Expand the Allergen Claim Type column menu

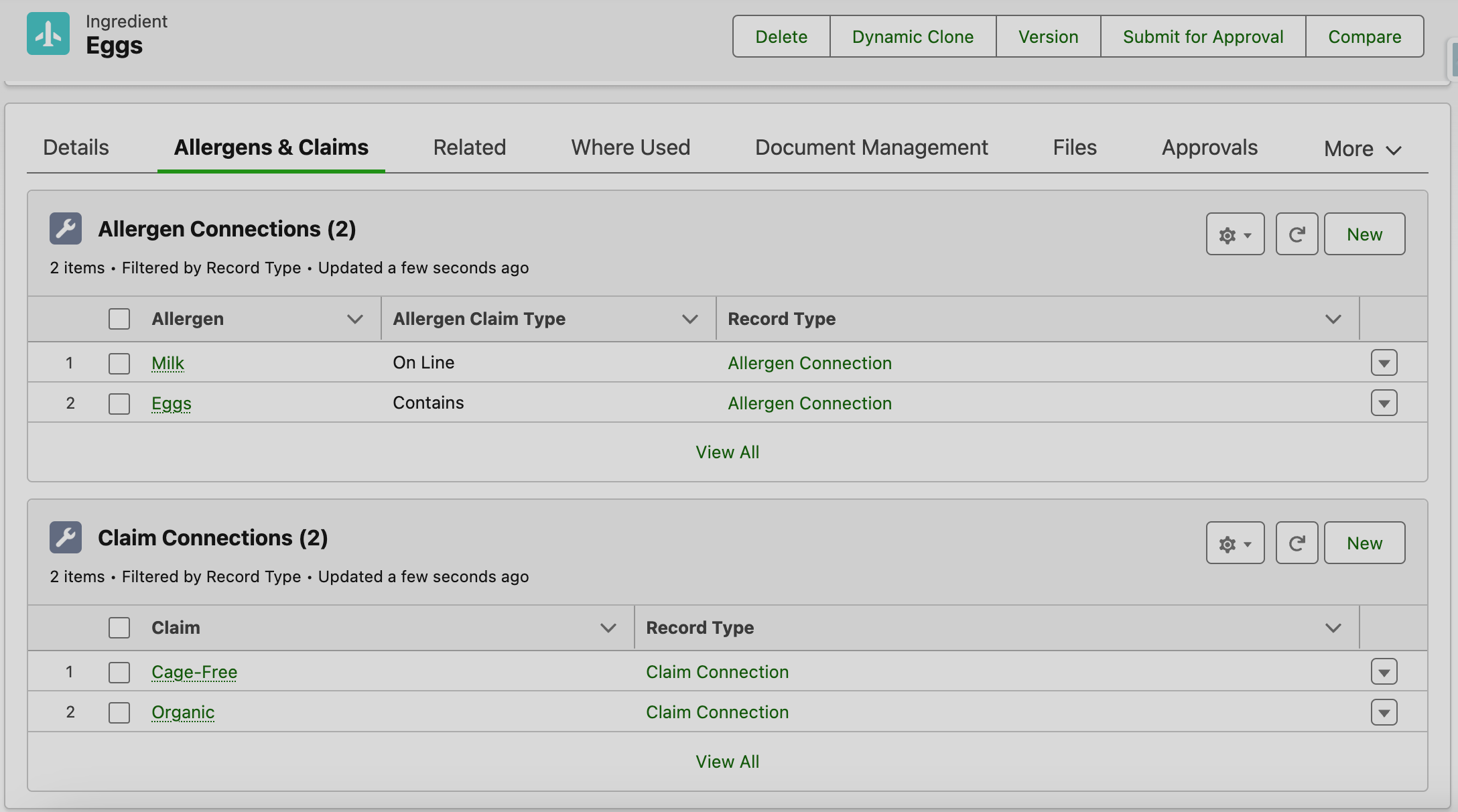689,319
